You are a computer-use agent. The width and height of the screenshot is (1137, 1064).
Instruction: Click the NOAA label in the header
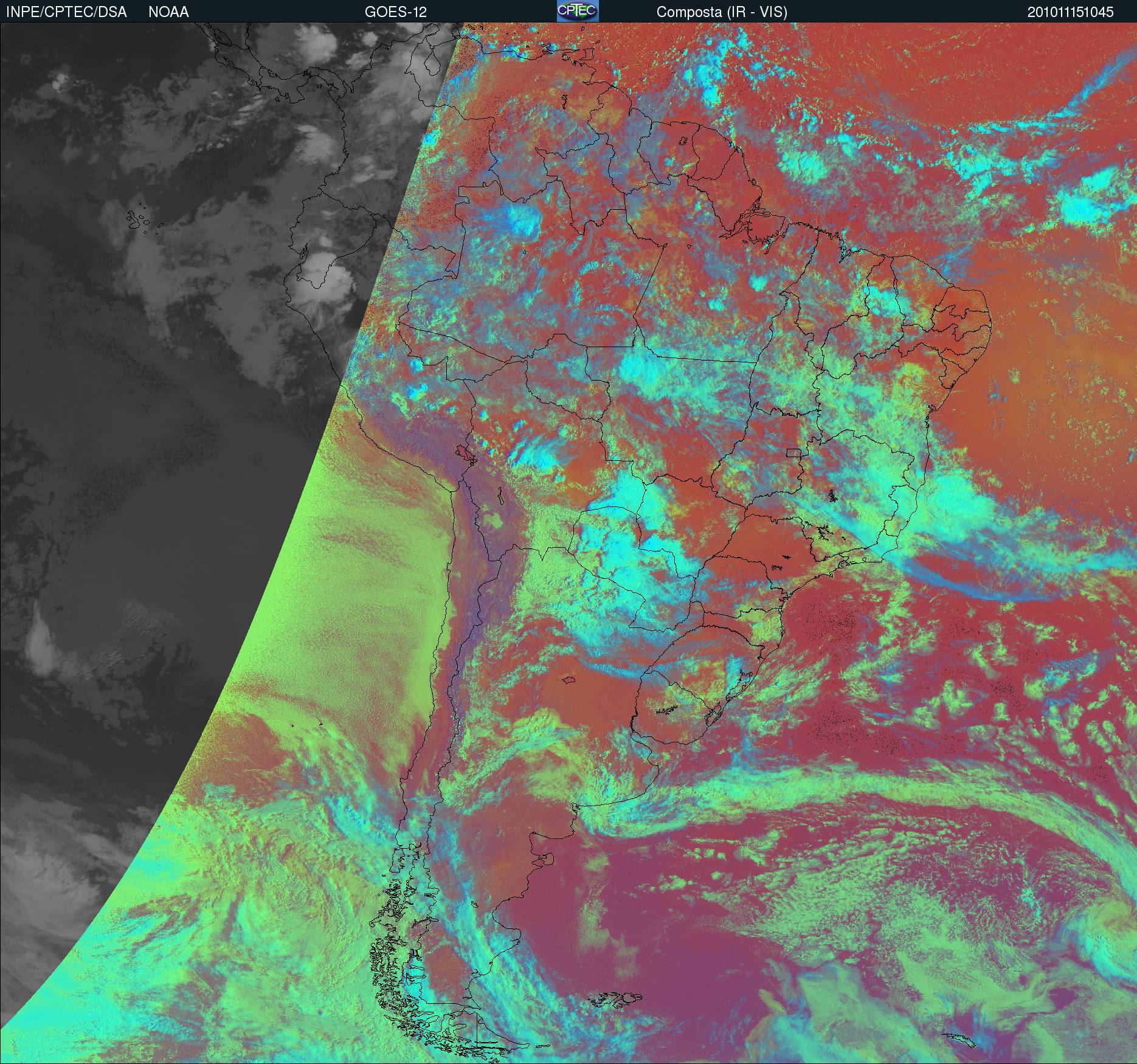click(168, 12)
